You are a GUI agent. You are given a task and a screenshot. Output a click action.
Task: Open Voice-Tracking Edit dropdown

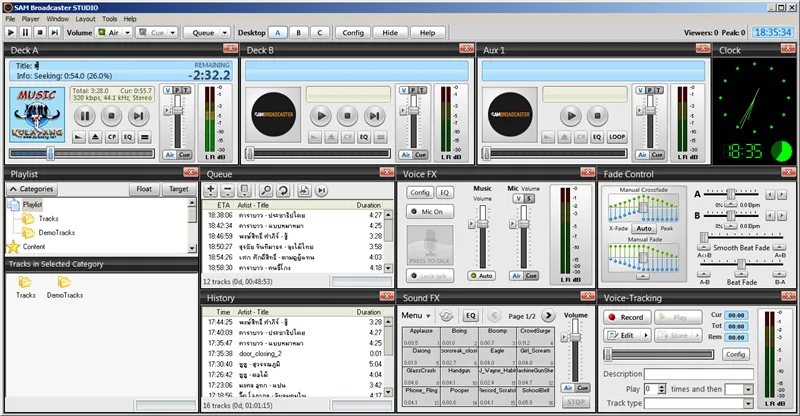click(x=646, y=335)
